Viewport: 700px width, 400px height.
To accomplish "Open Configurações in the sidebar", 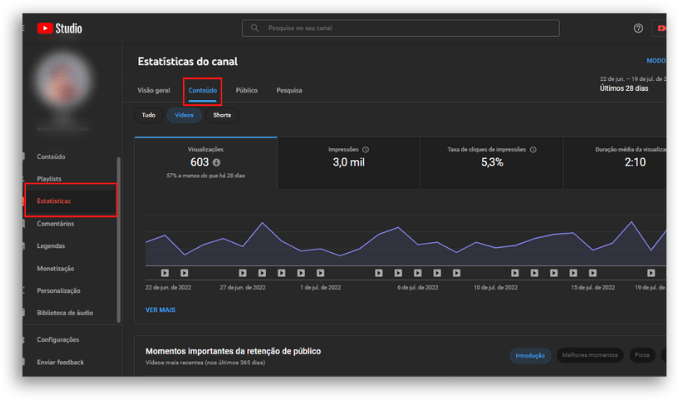I will [58, 340].
